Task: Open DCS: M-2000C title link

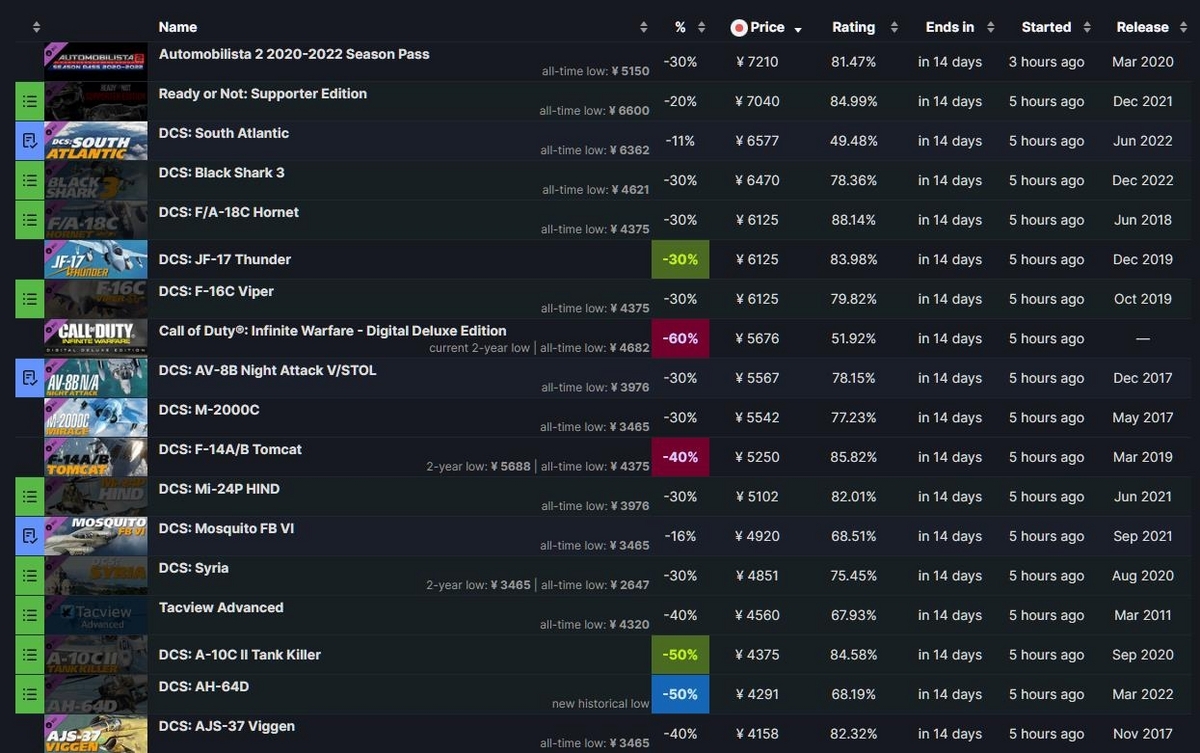Action: [209, 410]
